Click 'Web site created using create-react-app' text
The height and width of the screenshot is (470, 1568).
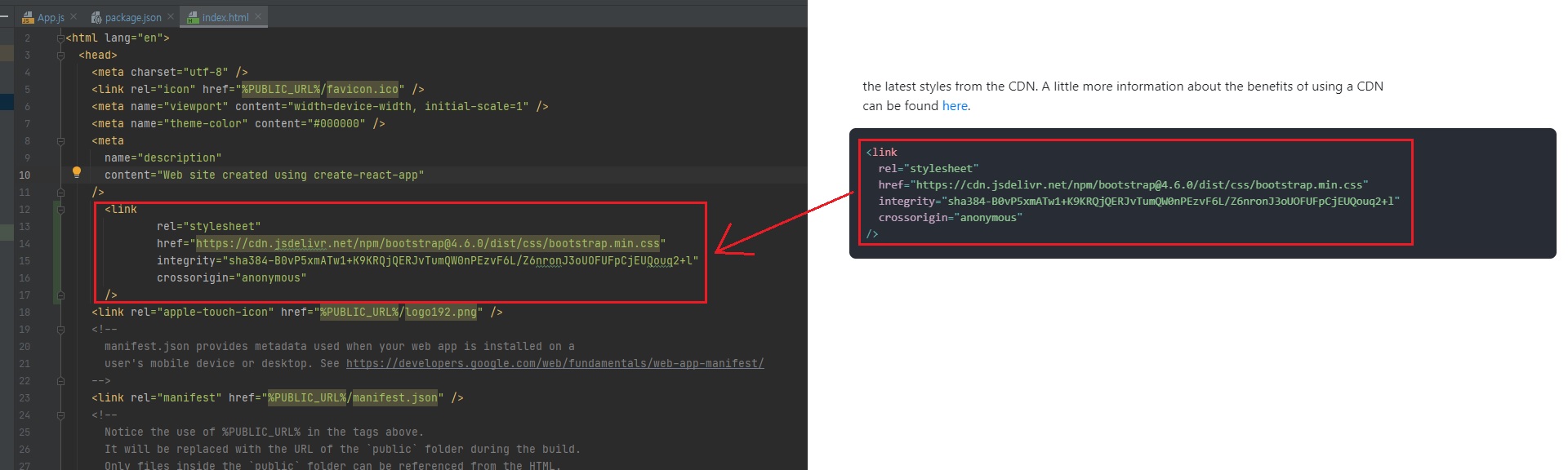tap(291, 175)
